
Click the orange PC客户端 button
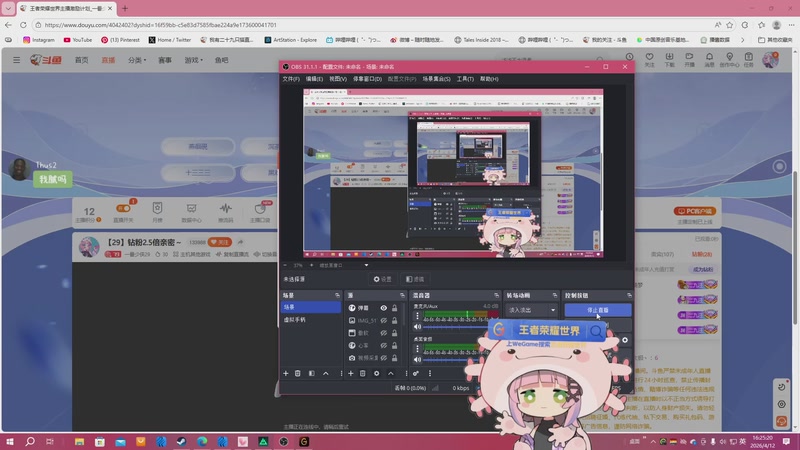coord(695,211)
